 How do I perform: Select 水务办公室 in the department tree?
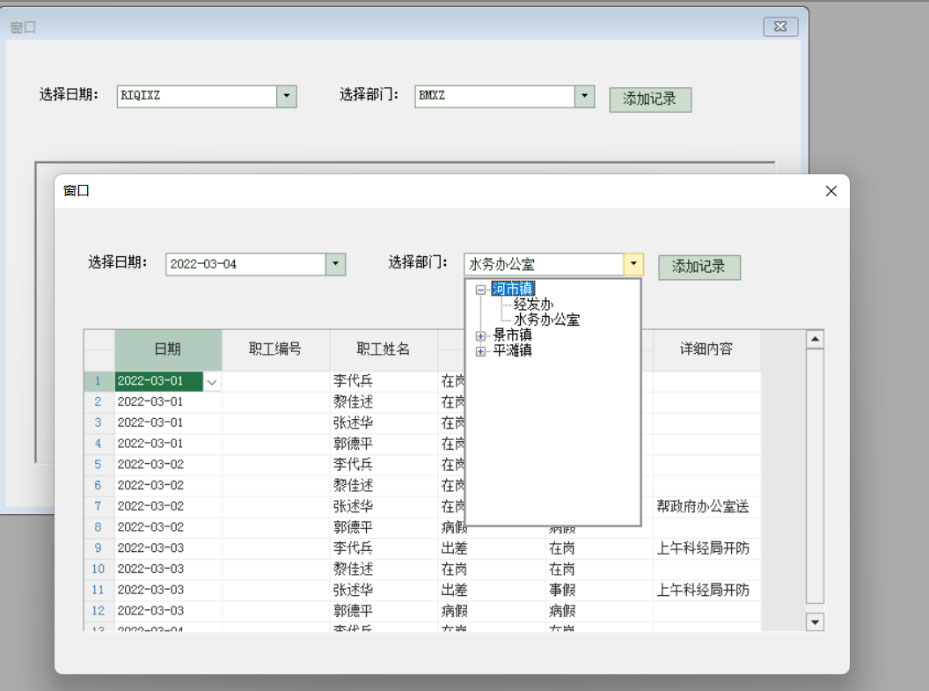click(x=546, y=320)
